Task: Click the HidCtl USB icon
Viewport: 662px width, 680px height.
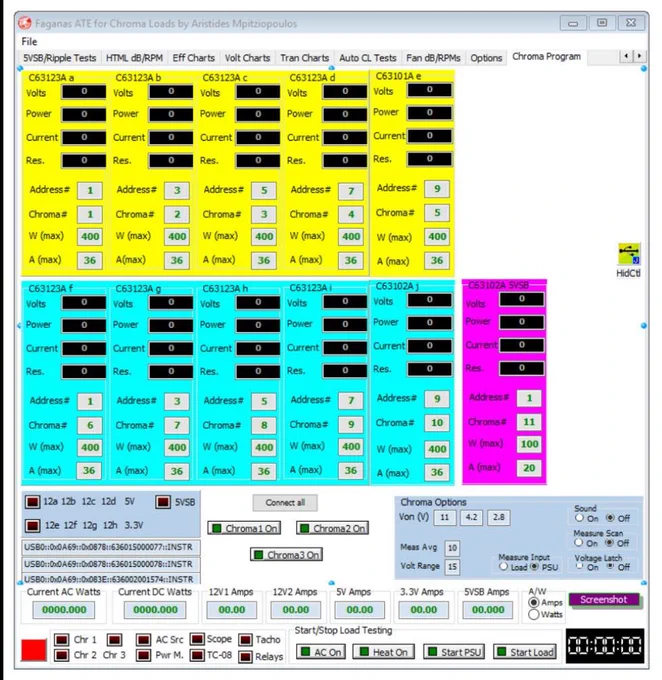Action: [629, 254]
